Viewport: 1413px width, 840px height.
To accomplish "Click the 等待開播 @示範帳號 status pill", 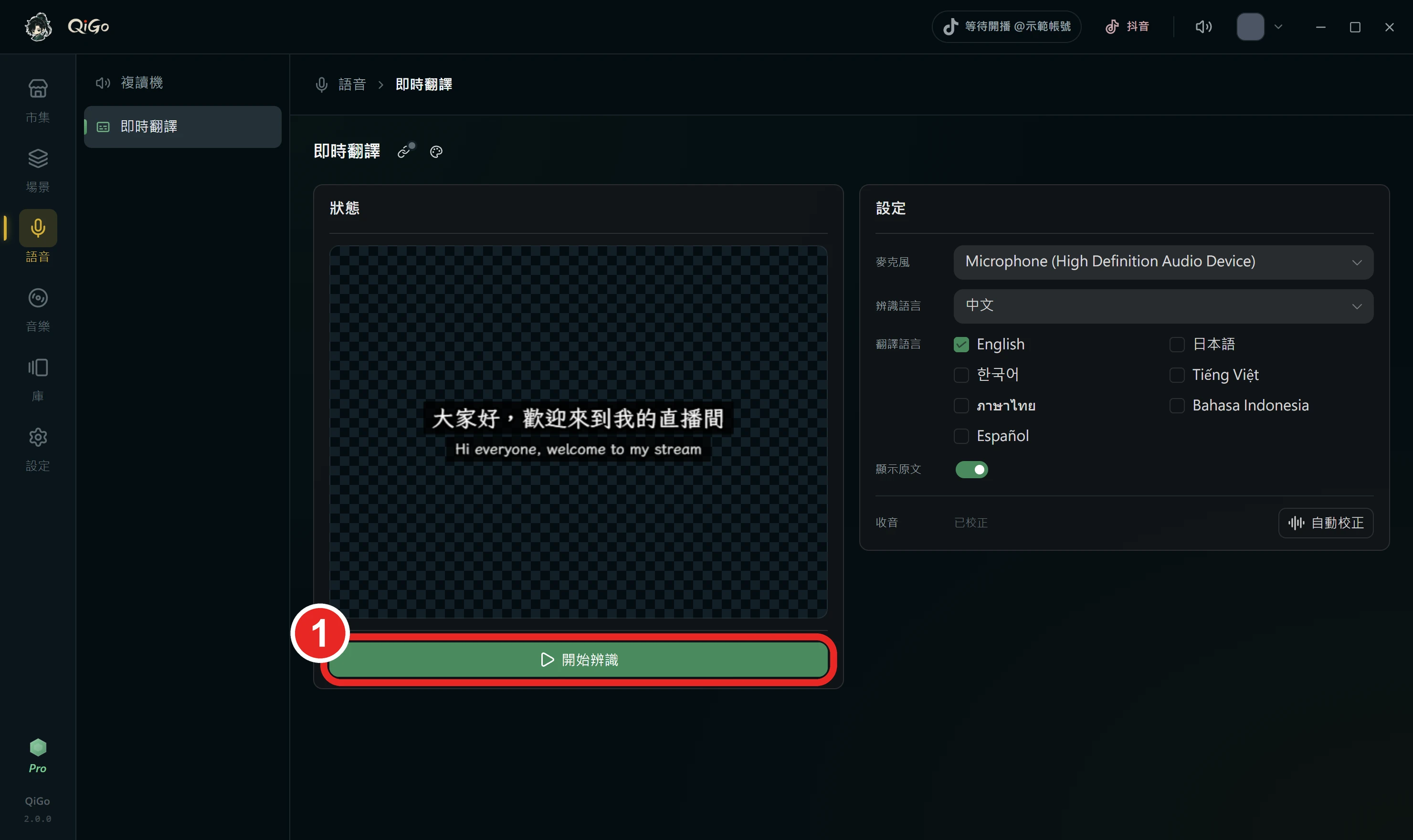I will pyautogui.click(x=1007, y=27).
